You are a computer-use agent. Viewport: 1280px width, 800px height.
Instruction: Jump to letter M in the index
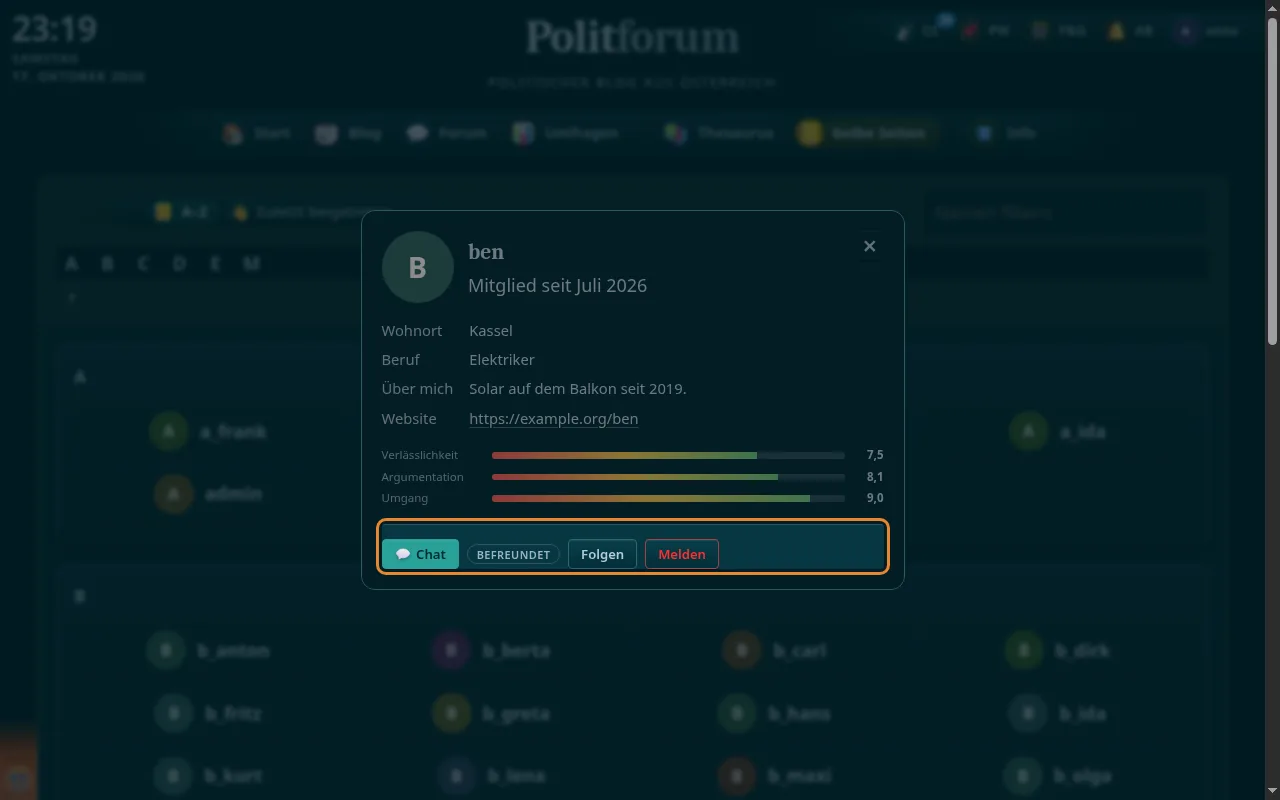pos(251,263)
